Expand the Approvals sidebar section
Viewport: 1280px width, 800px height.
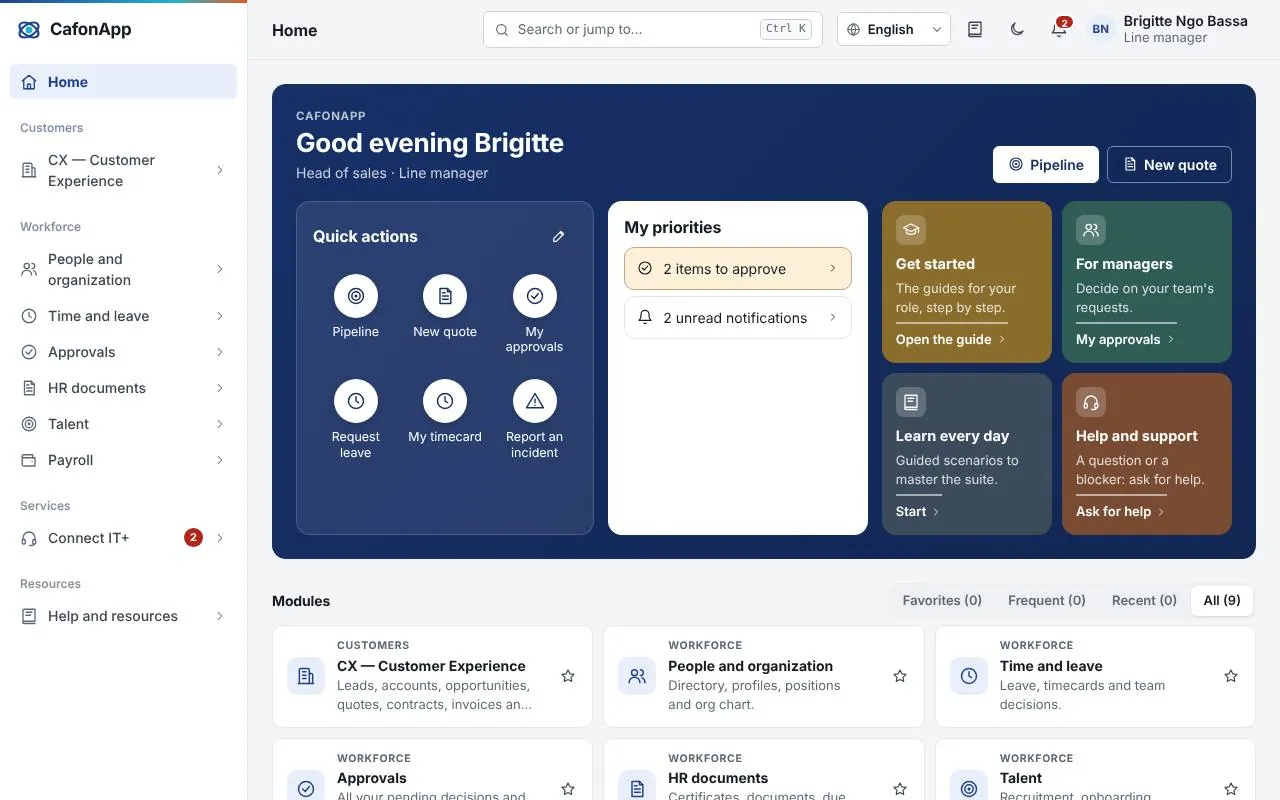[123, 352]
